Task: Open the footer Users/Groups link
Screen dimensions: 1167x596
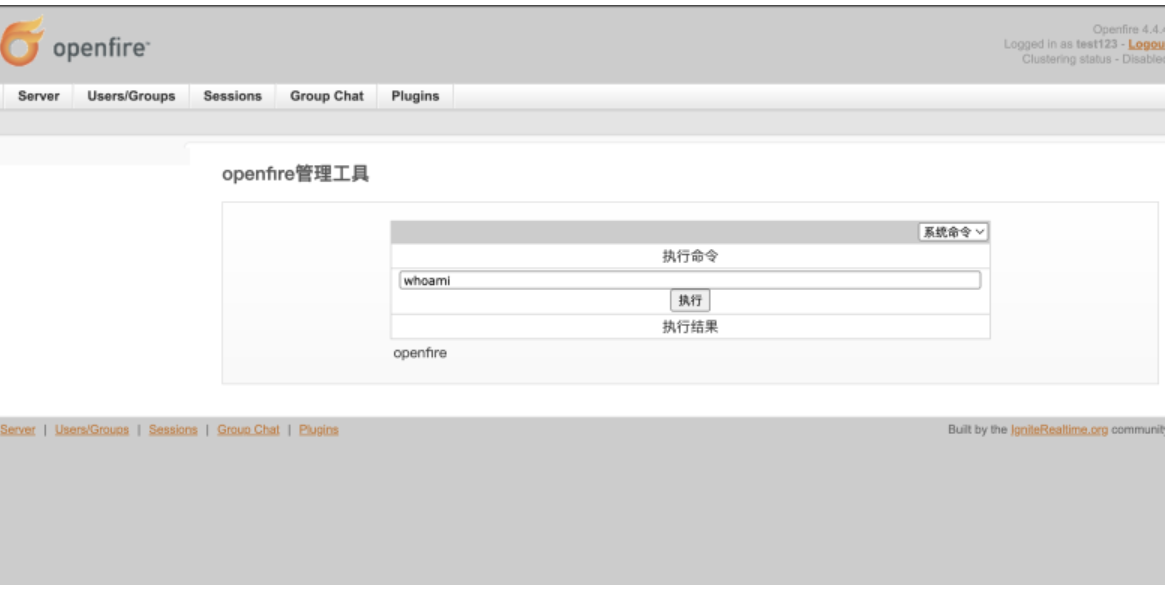Action: (92, 429)
